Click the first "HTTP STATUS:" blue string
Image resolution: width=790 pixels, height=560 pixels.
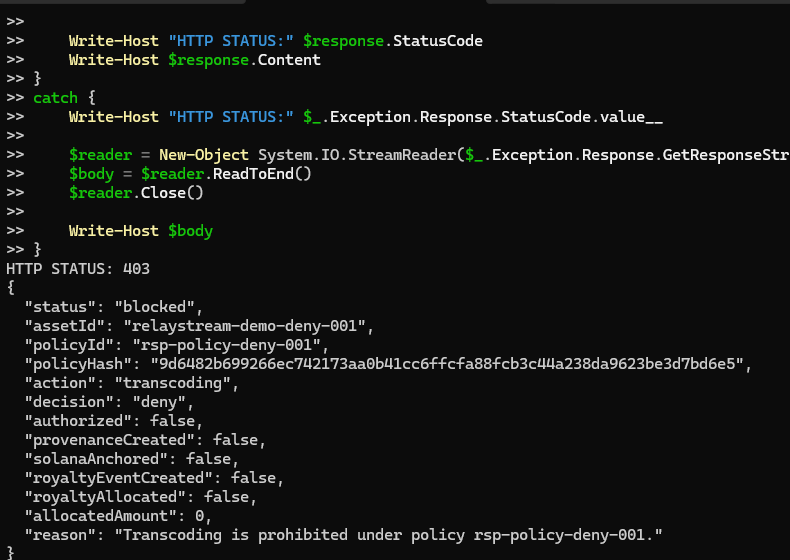click(x=231, y=41)
